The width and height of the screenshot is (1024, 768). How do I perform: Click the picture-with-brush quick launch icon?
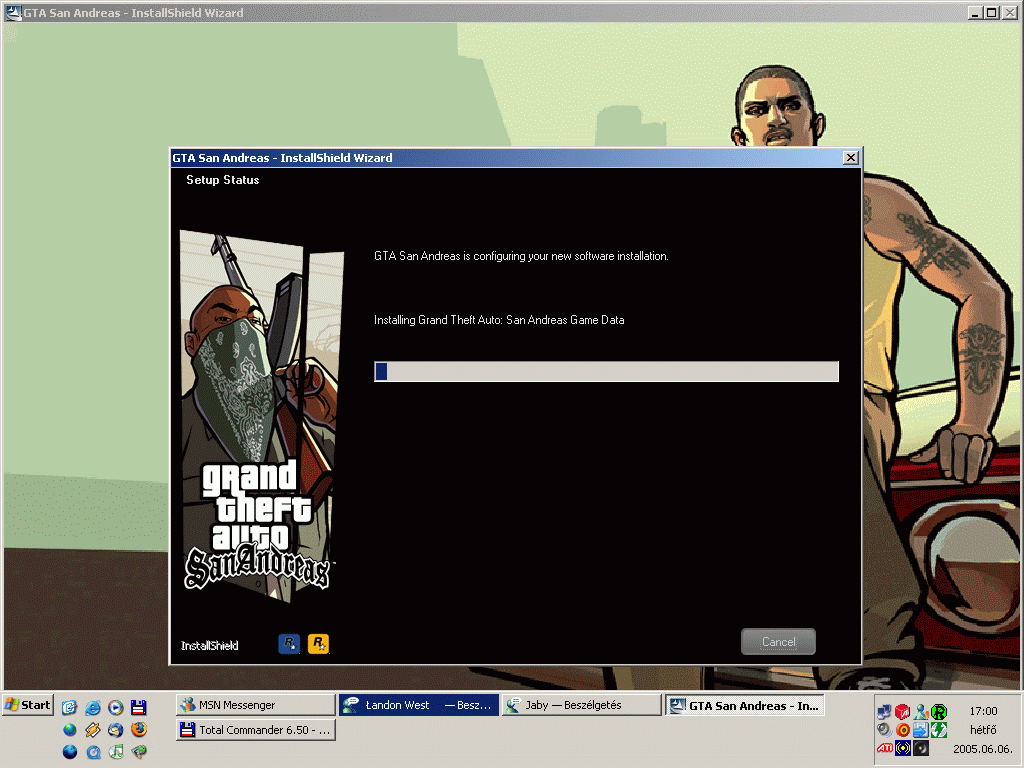click(138, 752)
